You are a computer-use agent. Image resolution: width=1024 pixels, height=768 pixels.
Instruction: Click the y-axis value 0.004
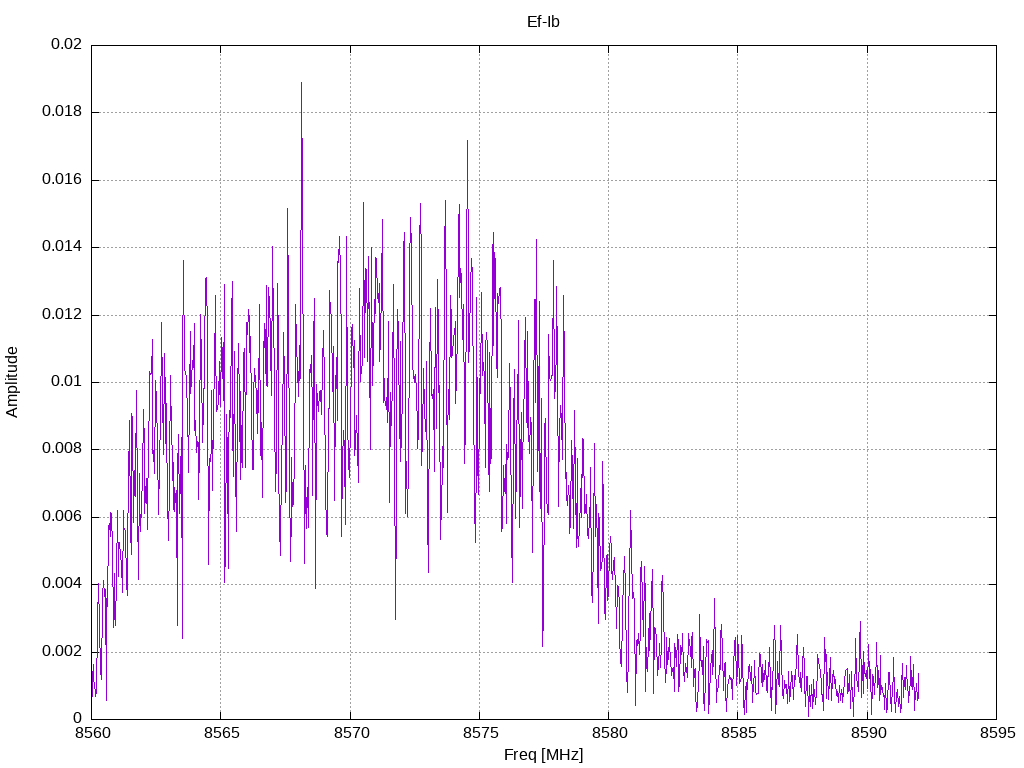[x=62, y=584]
